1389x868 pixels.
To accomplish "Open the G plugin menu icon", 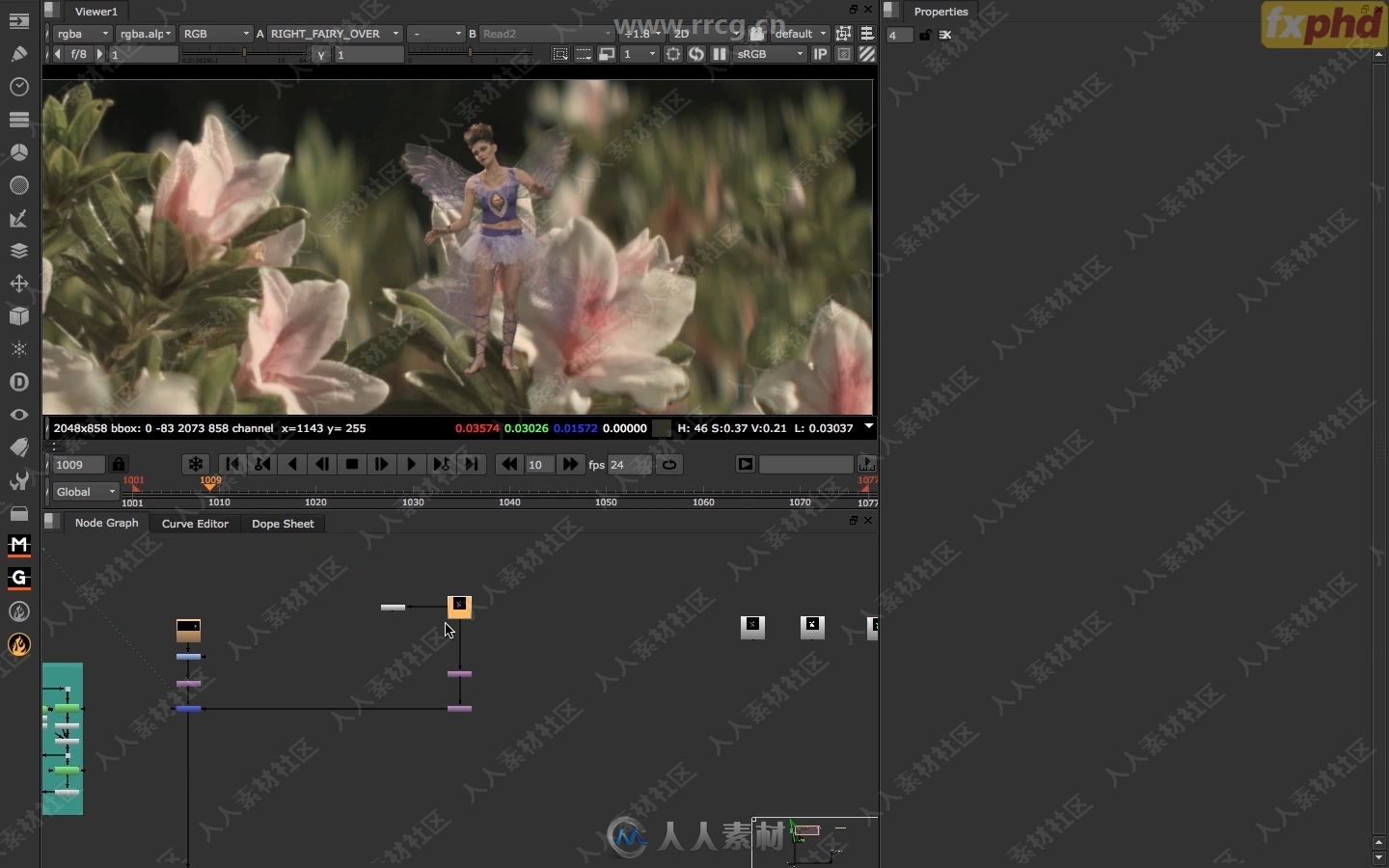I will click(x=18, y=579).
